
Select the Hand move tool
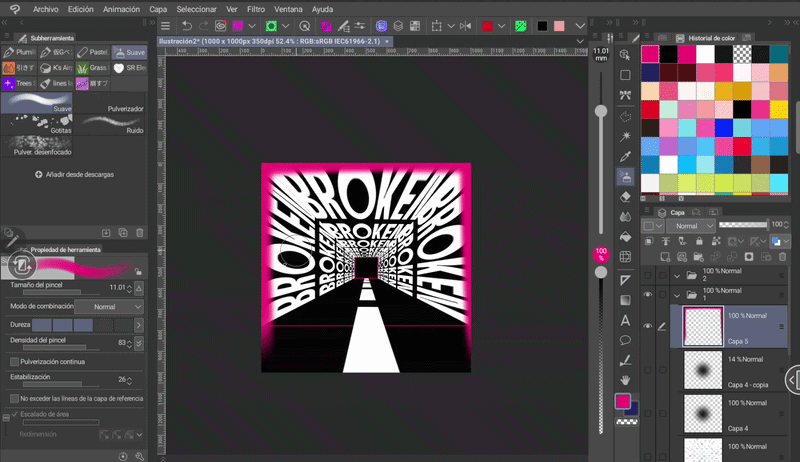point(625,380)
